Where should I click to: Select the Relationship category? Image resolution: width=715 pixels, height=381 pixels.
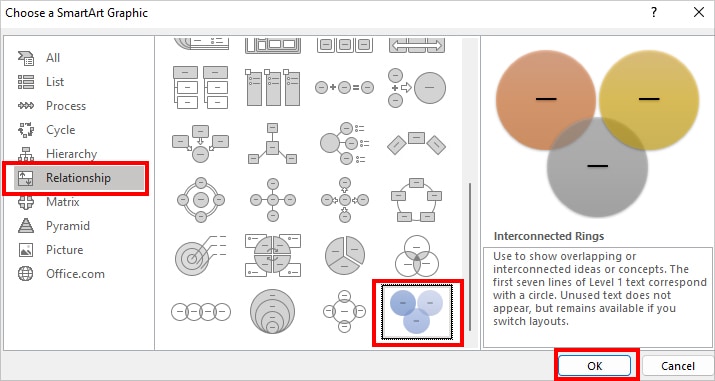click(x=79, y=178)
